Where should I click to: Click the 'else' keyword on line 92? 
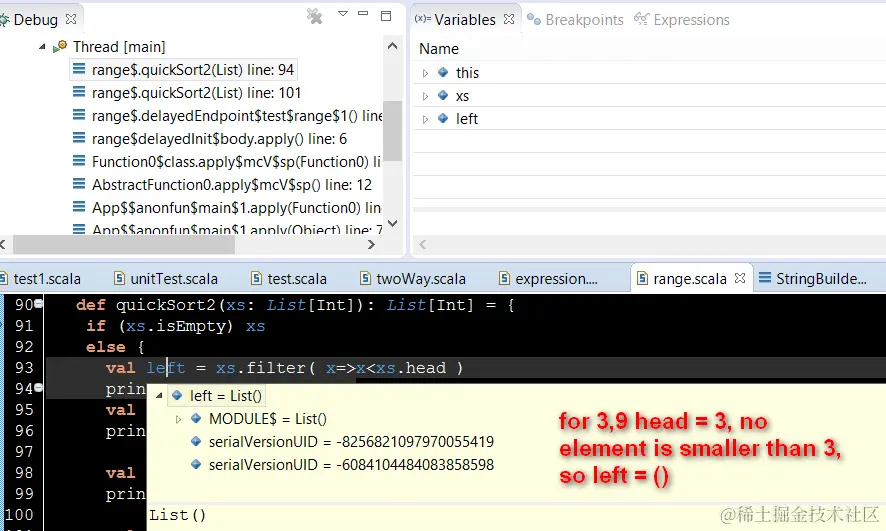point(106,347)
